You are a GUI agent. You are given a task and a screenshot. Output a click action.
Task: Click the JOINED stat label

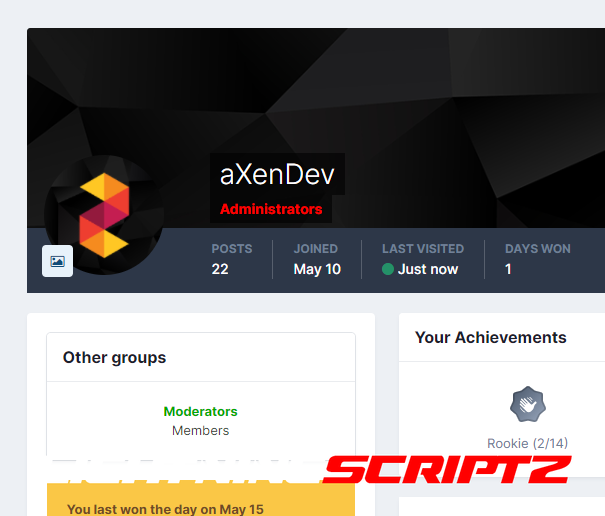pos(316,248)
